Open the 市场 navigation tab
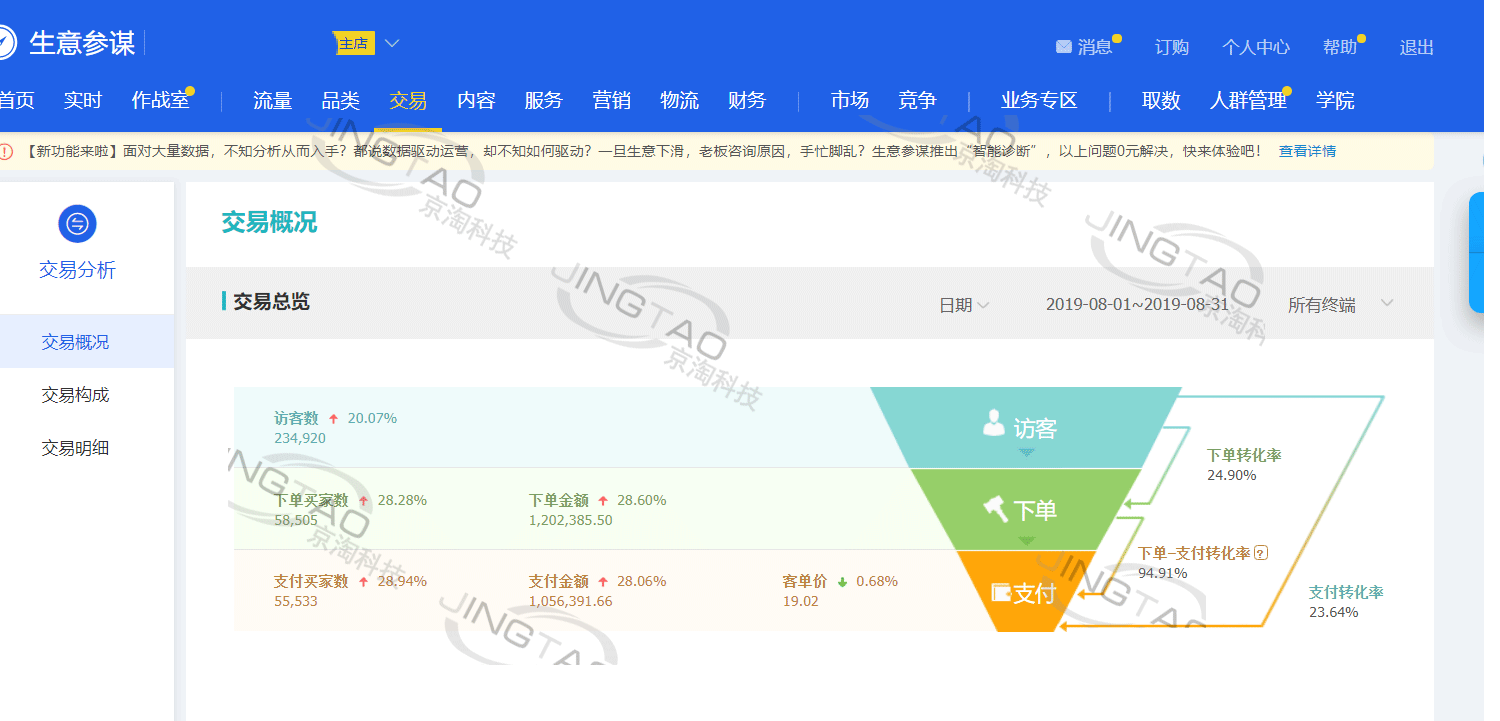This screenshot has height=721, width=1500. click(849, 100)
